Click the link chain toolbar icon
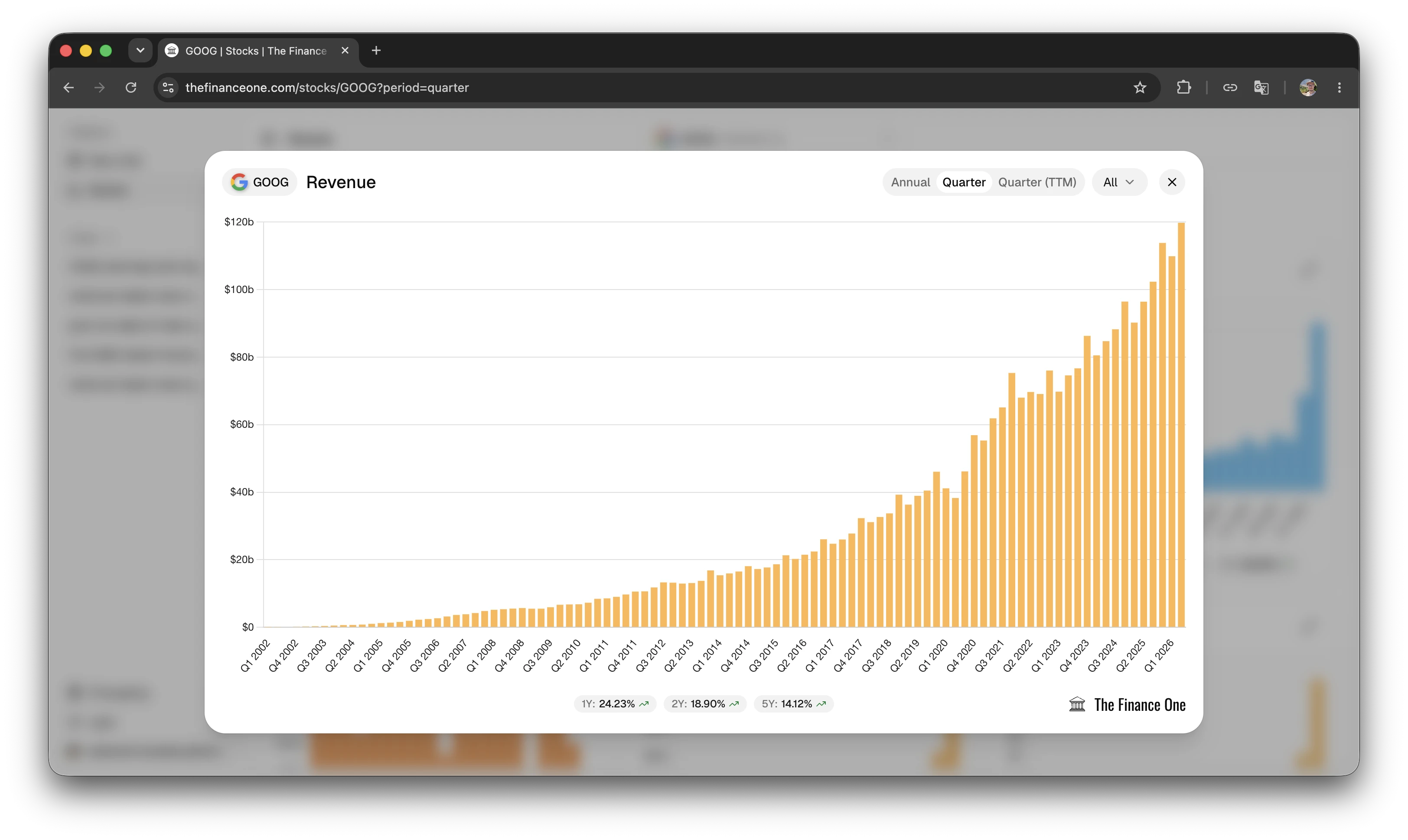 tap(1230, 88)
